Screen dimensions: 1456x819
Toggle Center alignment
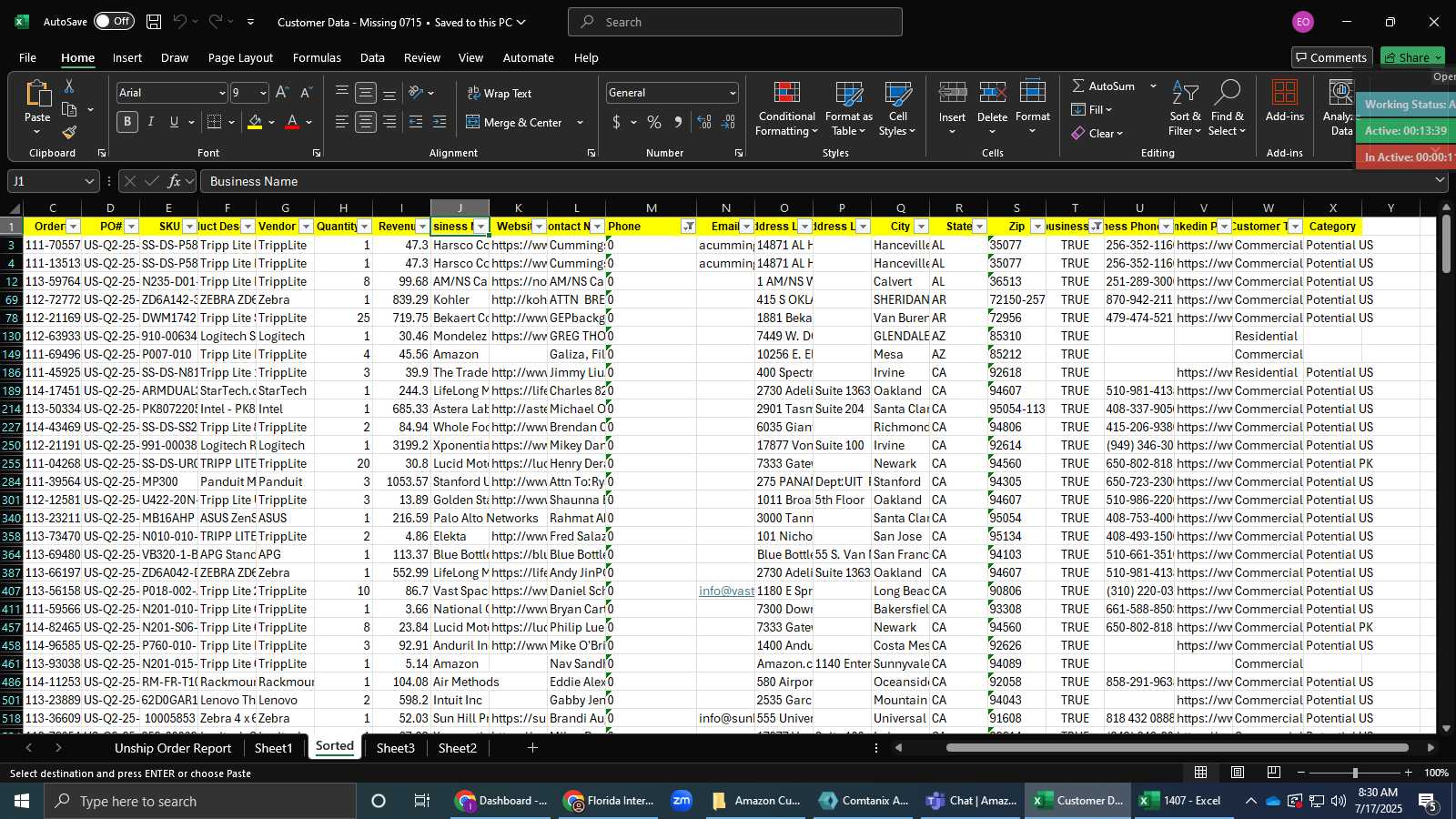tap(366, 122)
